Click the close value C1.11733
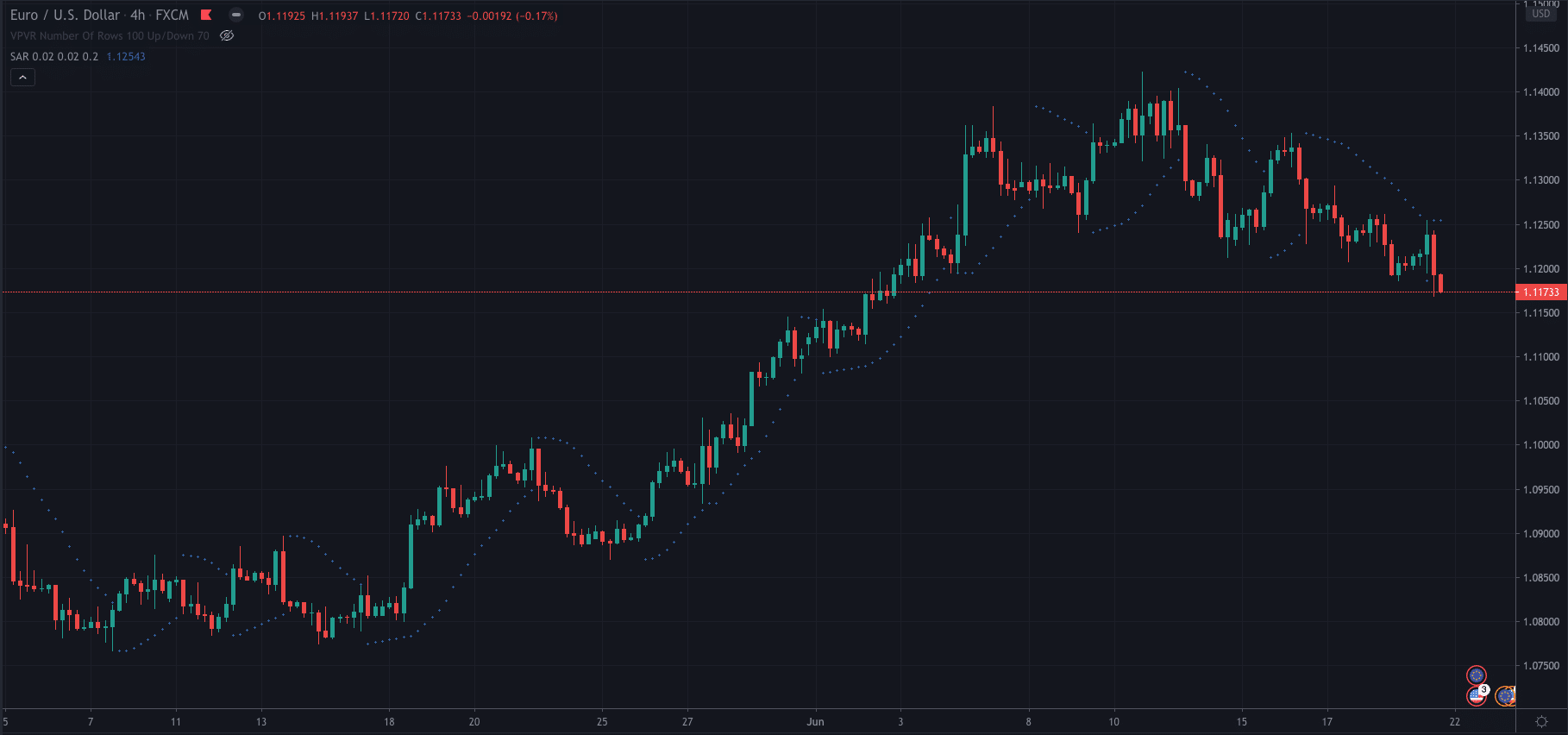This screenshot has height=735, width=1568. point(438,16)
